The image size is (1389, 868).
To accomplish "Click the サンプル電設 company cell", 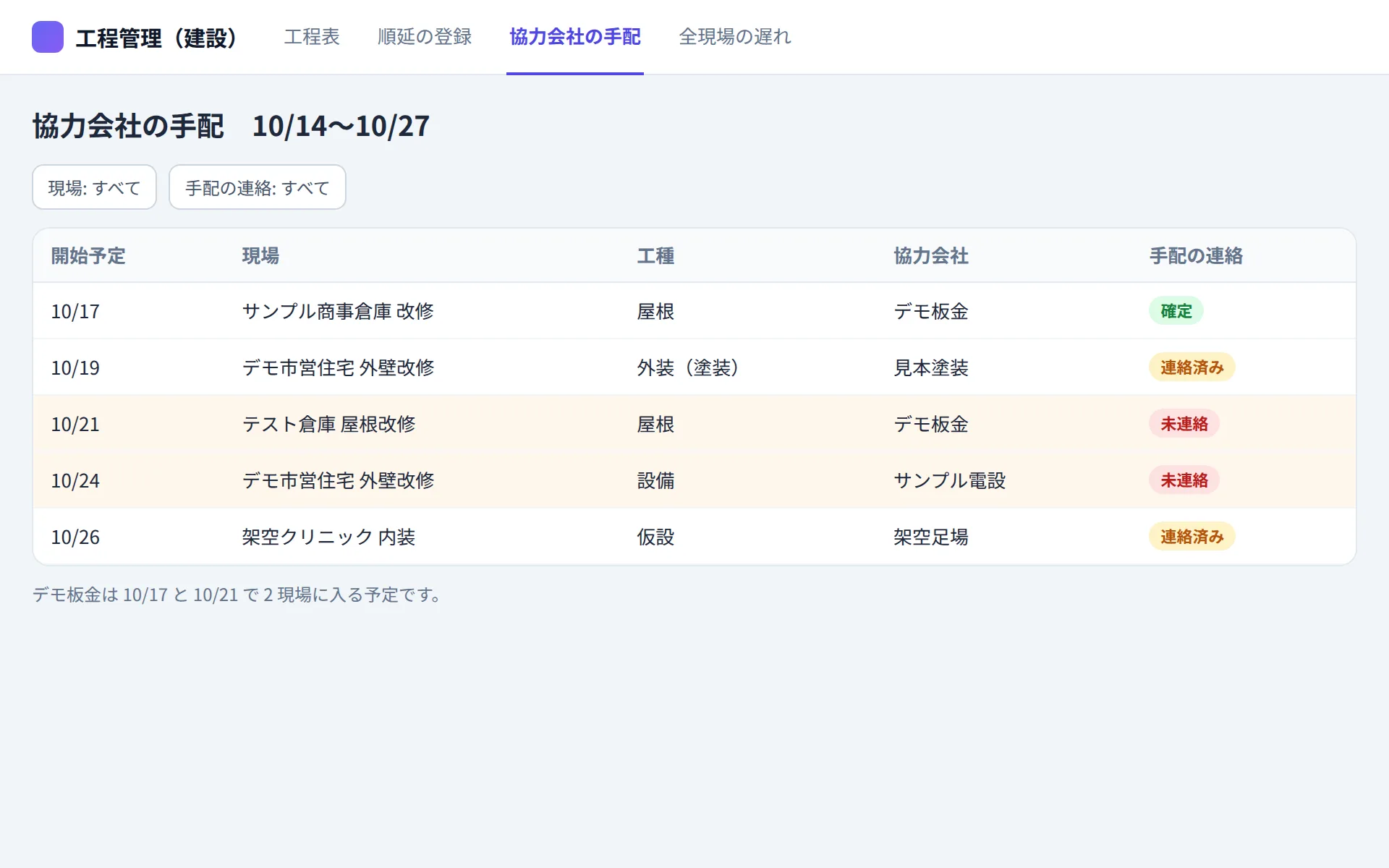I will coord(950,481).
